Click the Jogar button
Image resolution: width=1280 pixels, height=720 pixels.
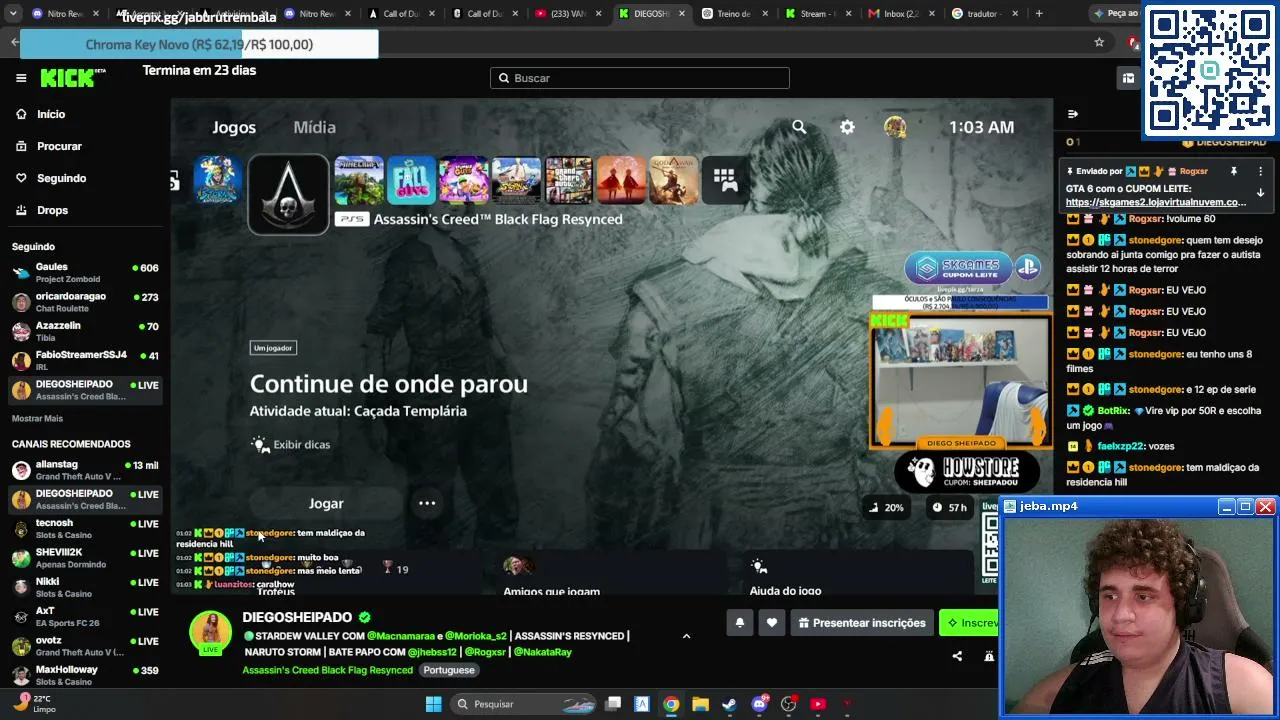click(326, 503)
